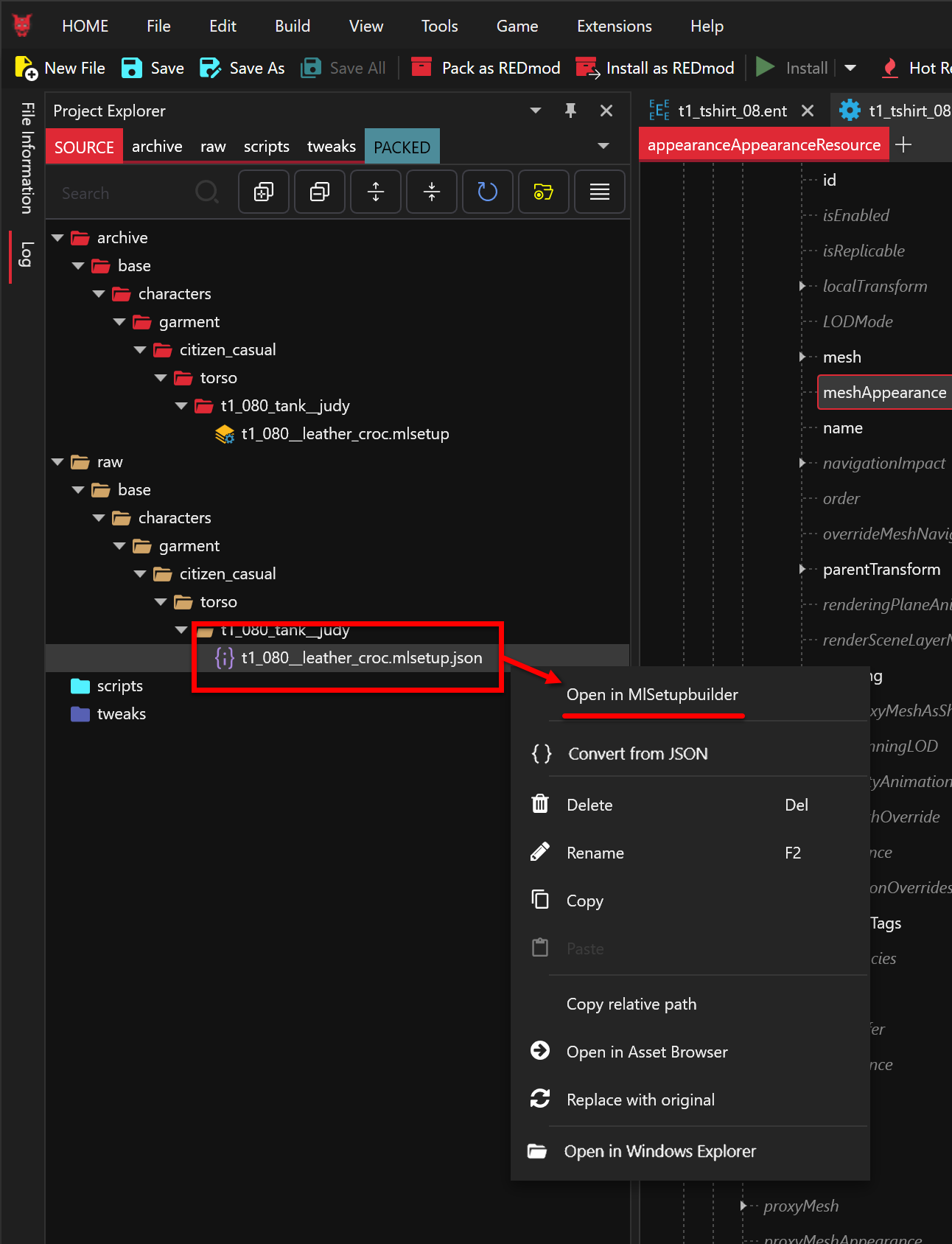Open the Extensions menu
The width and height of the screenshot is (952, 1244).
[x=615, y=27]
